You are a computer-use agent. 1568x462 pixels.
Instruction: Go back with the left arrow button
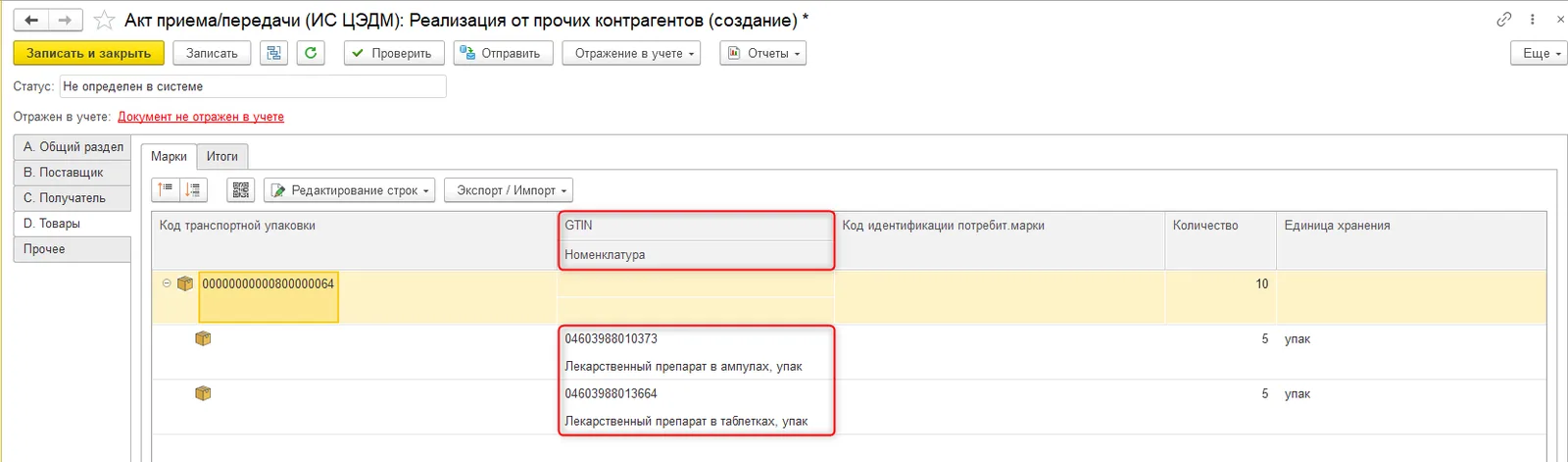pos(31,20)
